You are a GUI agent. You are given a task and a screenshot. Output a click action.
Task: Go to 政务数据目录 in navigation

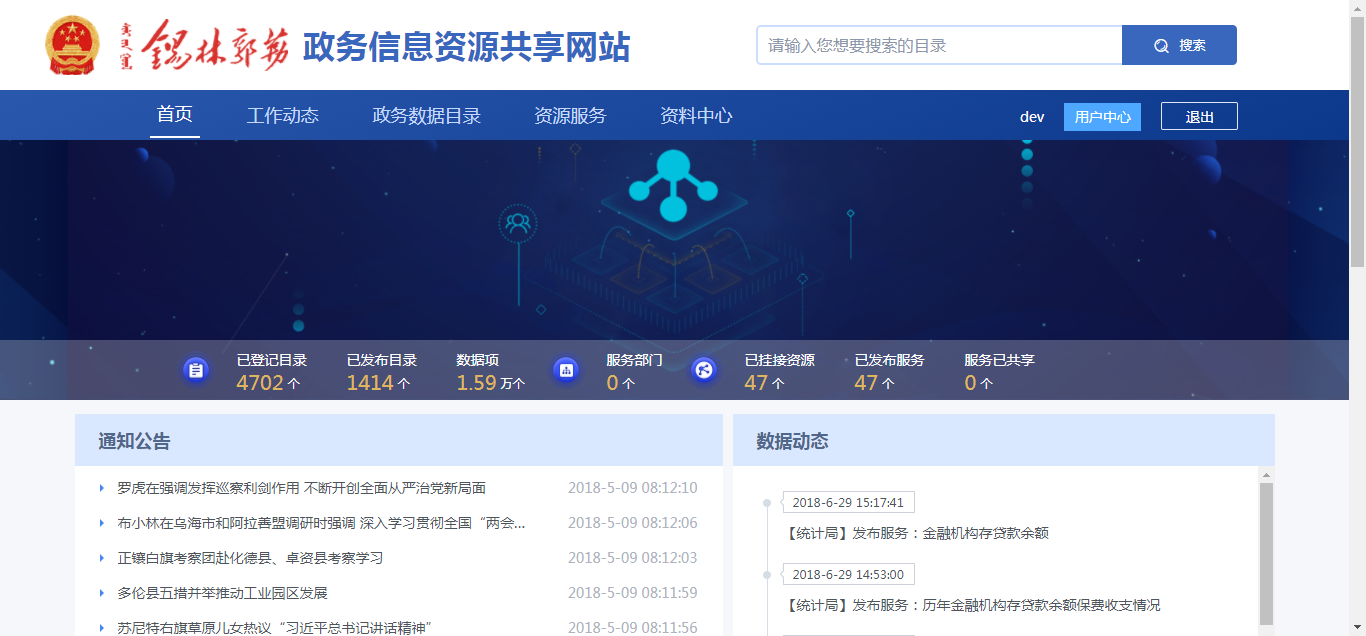[x=426, y=116]
